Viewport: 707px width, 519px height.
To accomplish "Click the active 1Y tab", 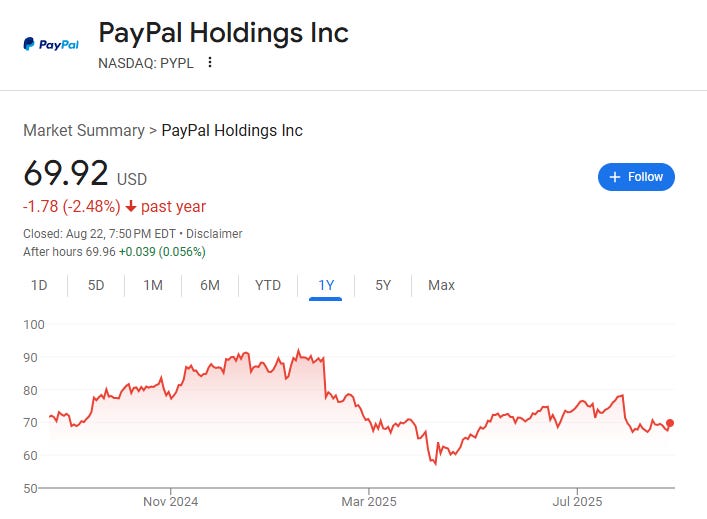I will pos(326,285).
